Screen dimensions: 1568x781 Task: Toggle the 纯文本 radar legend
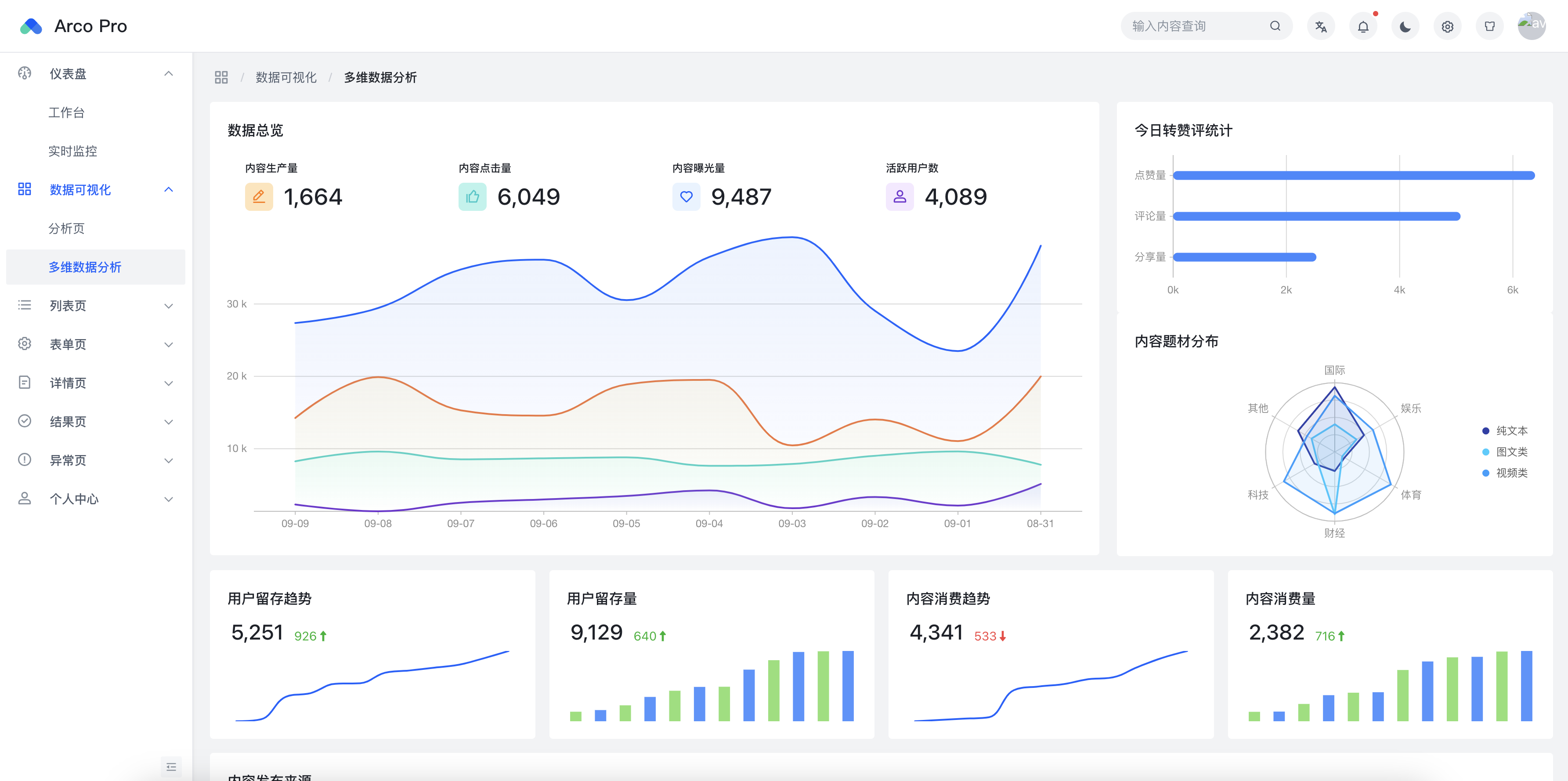(1505, 430)
